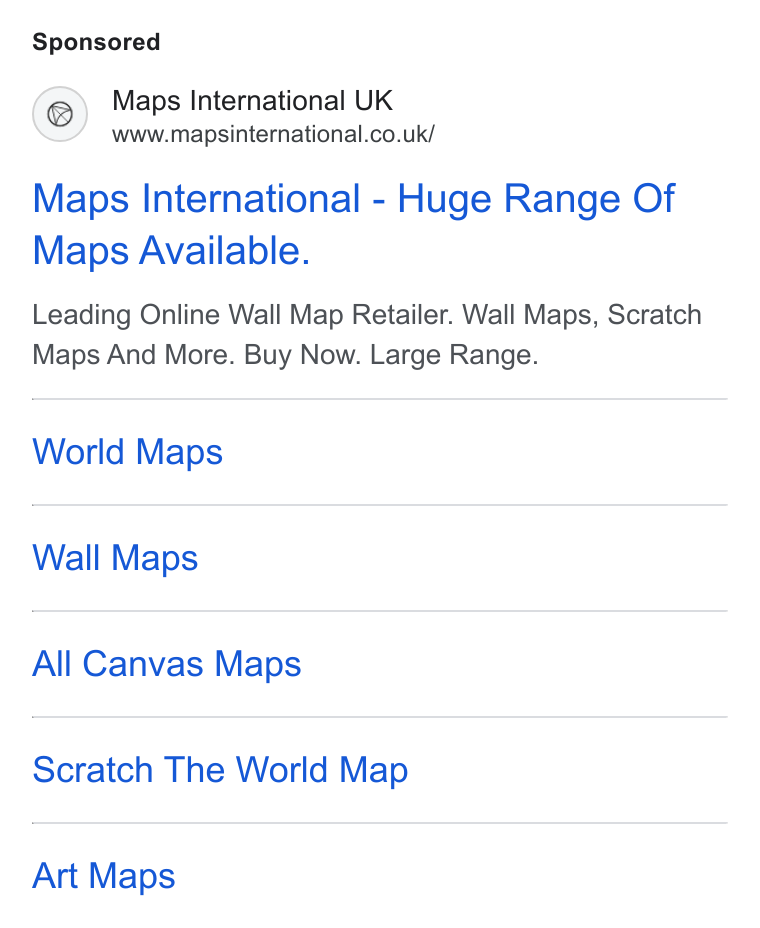Screen dimensions: 760x928
Task: Click 'Maps Available.' on the headline's second line
Action: (x=171, y=250)
